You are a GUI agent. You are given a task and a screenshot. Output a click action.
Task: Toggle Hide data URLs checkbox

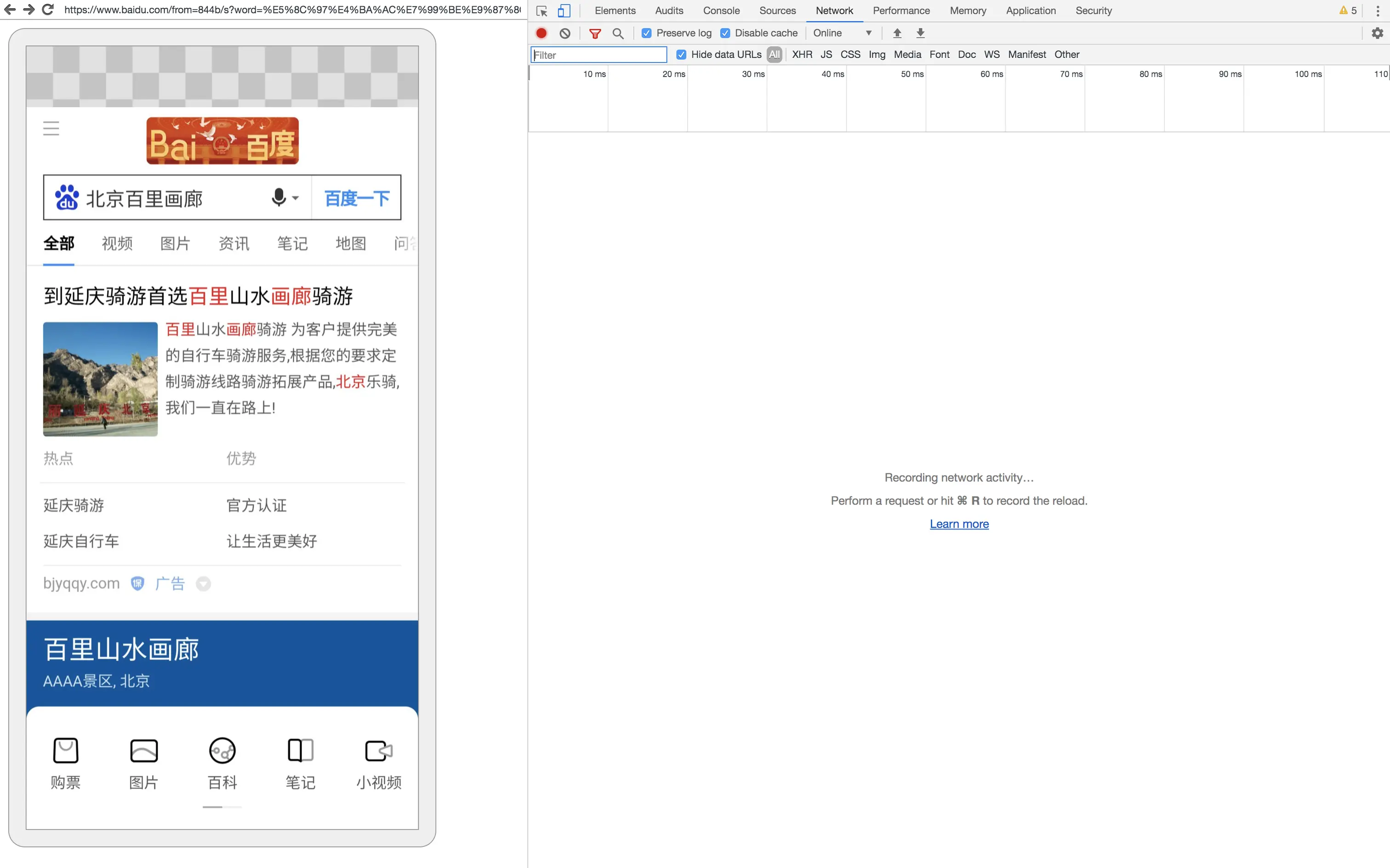click(x=681, y=55)
